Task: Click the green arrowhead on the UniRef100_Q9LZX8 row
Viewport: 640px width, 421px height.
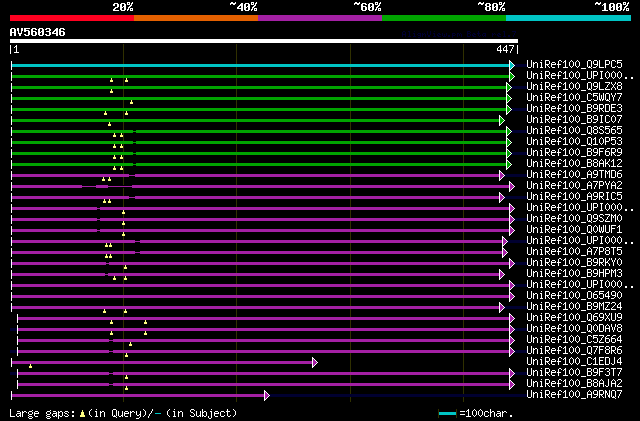Action: point(509,87)
